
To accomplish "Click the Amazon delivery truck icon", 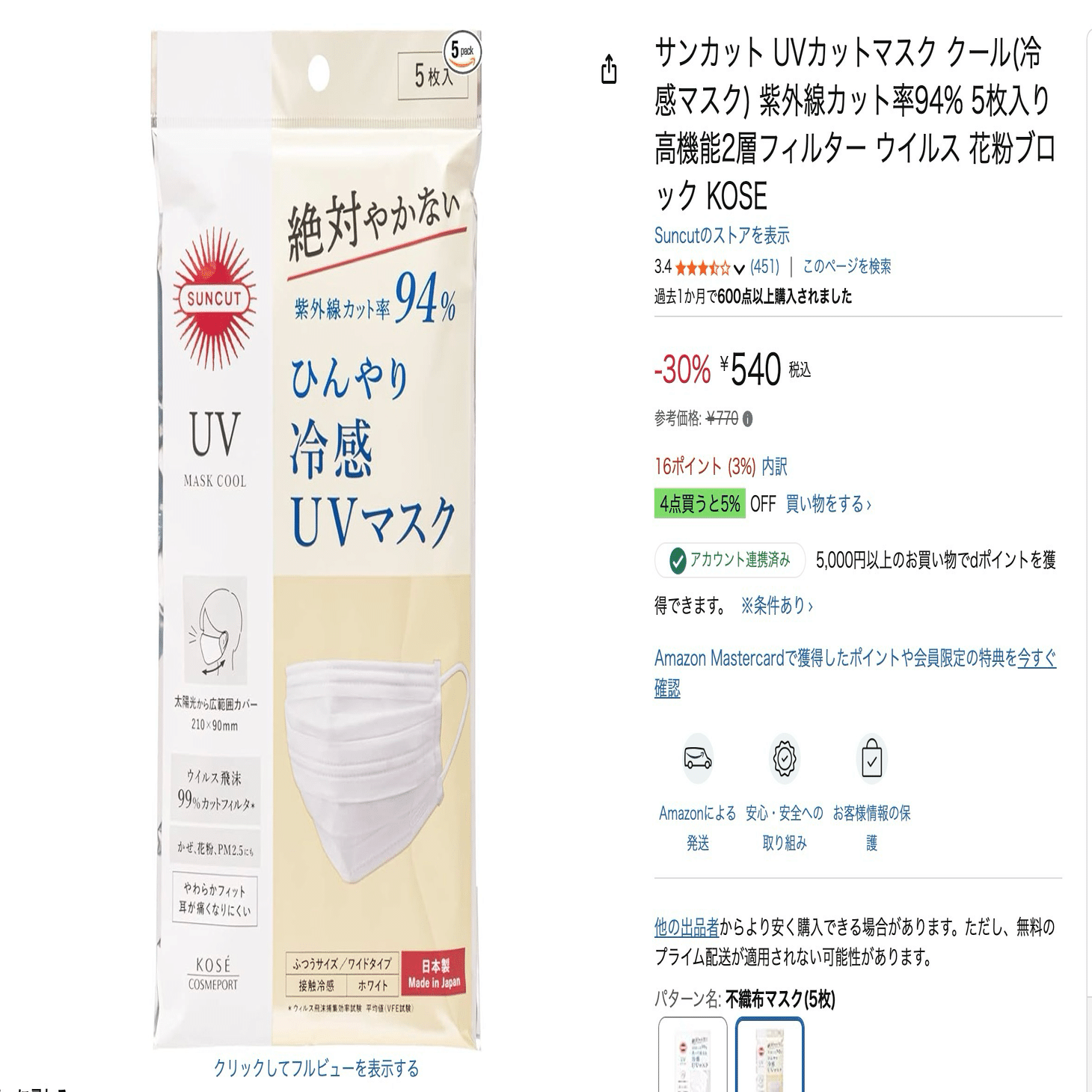I will (698, 758).
